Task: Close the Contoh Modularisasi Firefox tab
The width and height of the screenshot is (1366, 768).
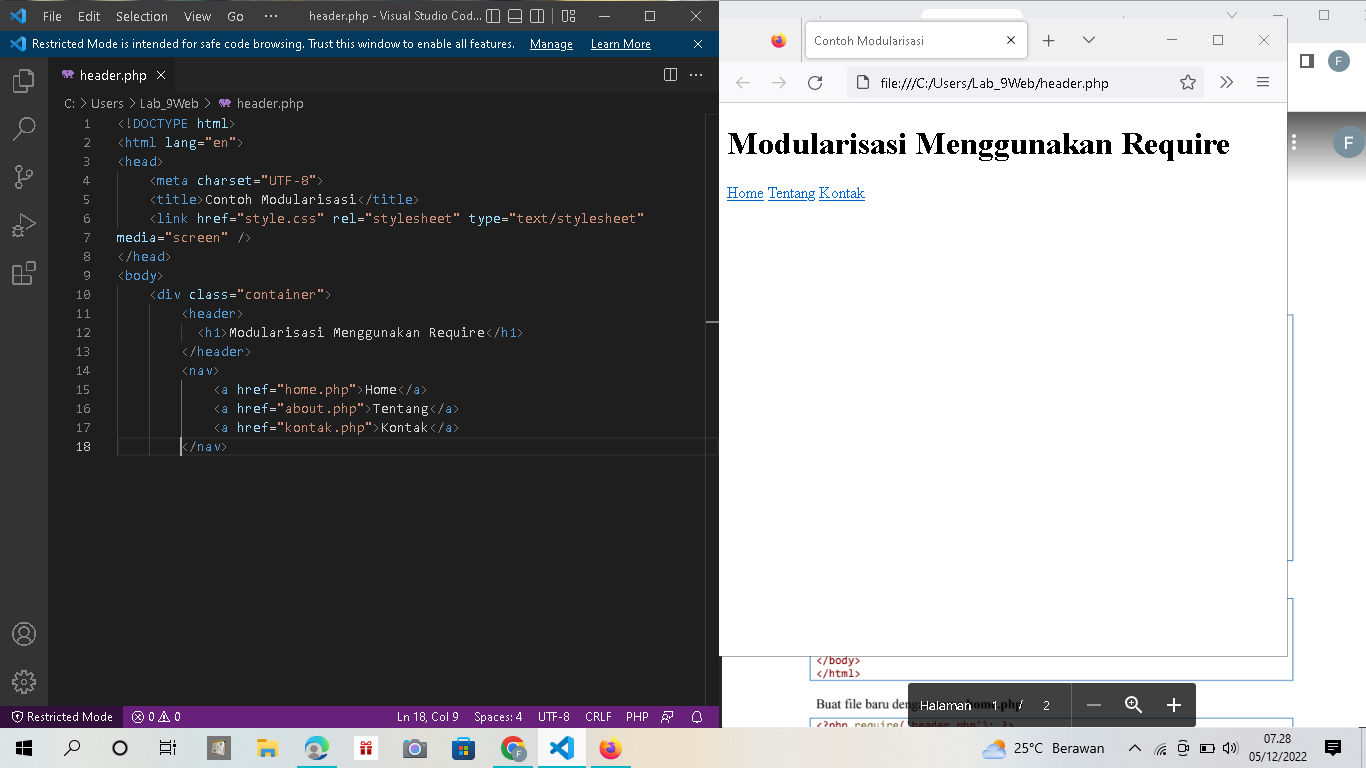Action: [1010, 40]
